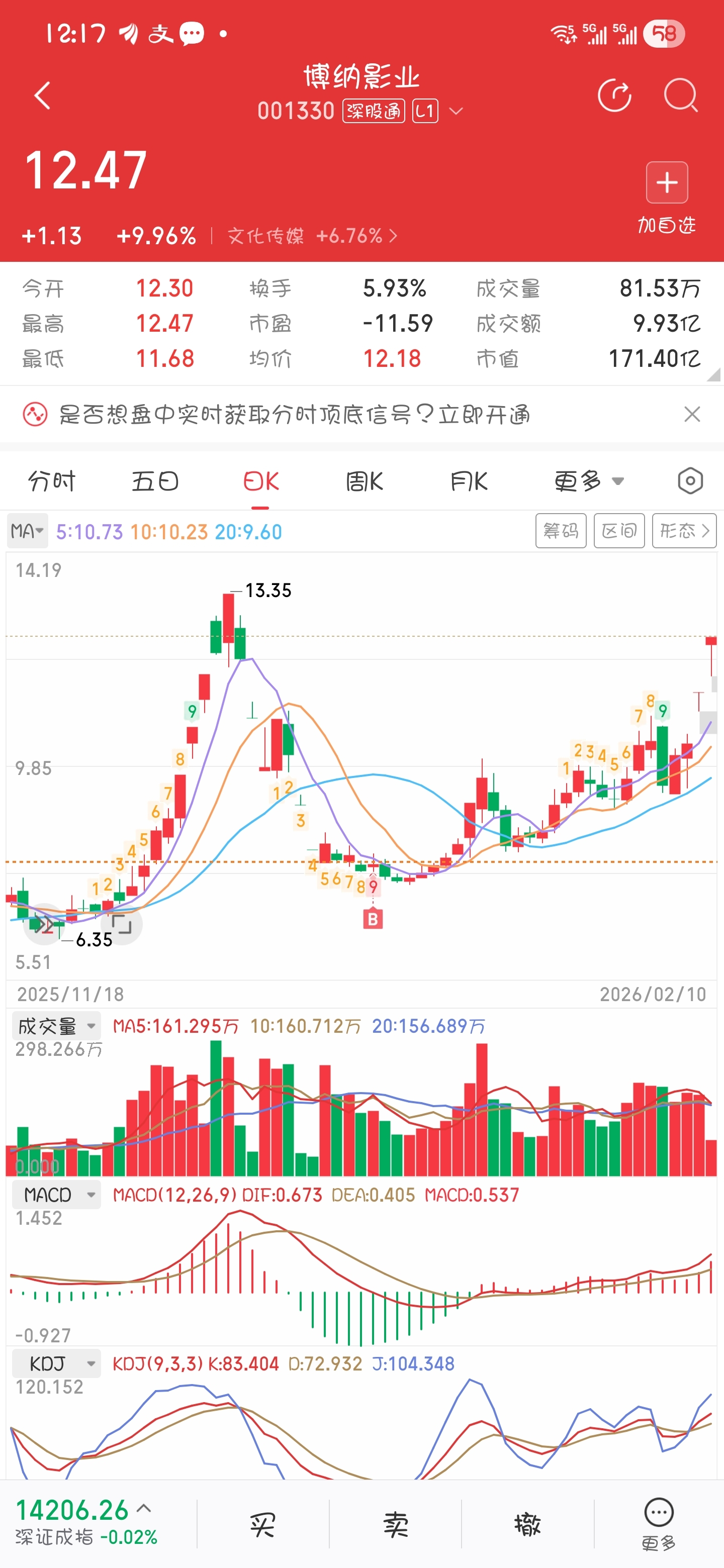Tap the Wi-Fi status icon
The height and width of the screenshot is (1568, 724).
pyautogui.click(x=563, y=34)
